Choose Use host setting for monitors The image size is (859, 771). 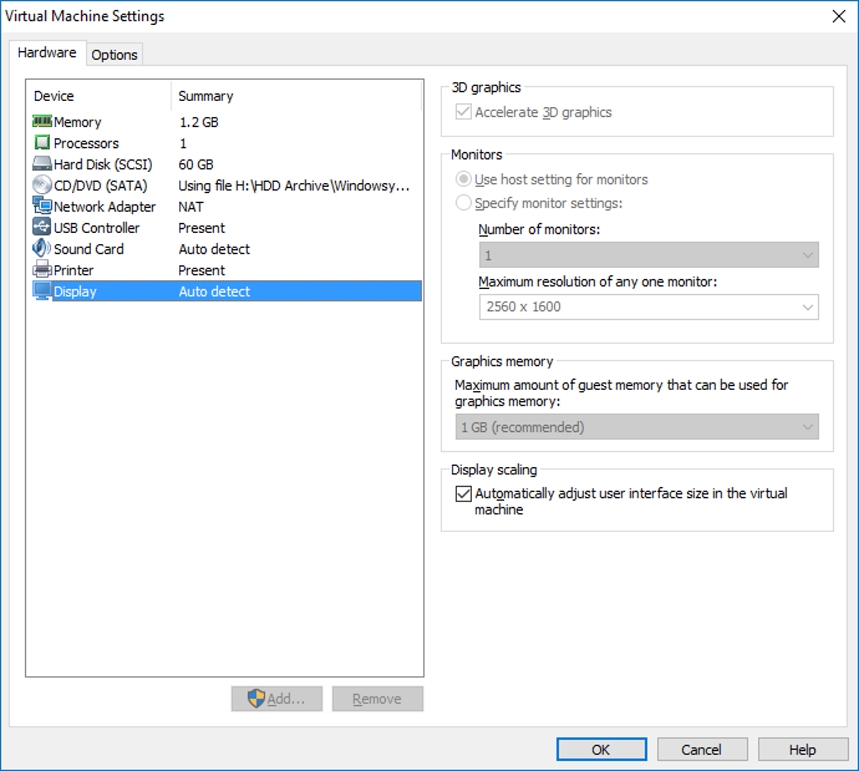pos(463,180)
